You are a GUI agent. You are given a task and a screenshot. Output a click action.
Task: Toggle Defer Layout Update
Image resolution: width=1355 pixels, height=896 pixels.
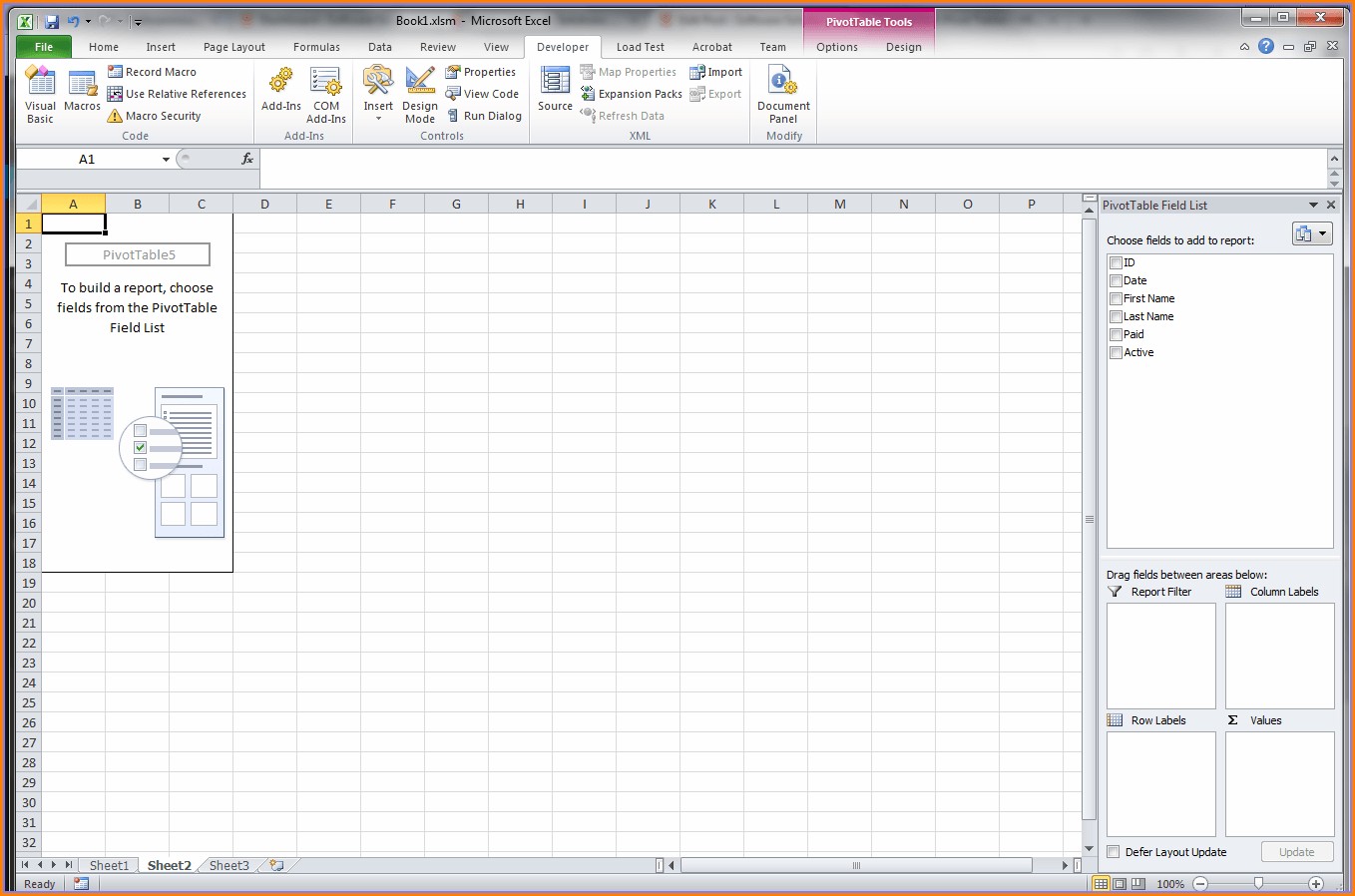point(1113,851)
